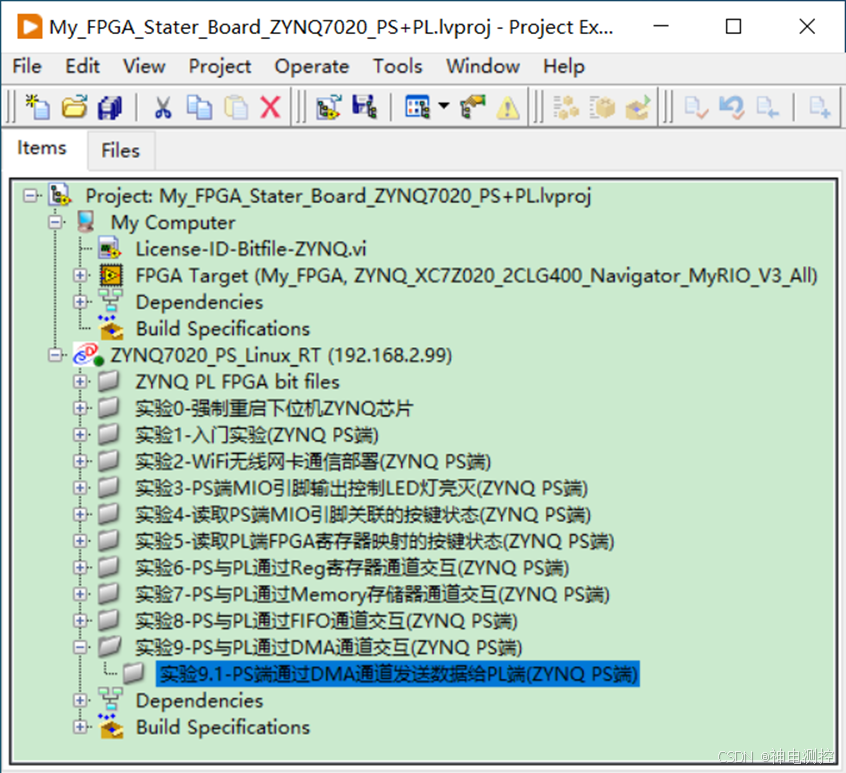
Task: Click the Deploy package arrow icon
Action: click(x=638, y=107)
